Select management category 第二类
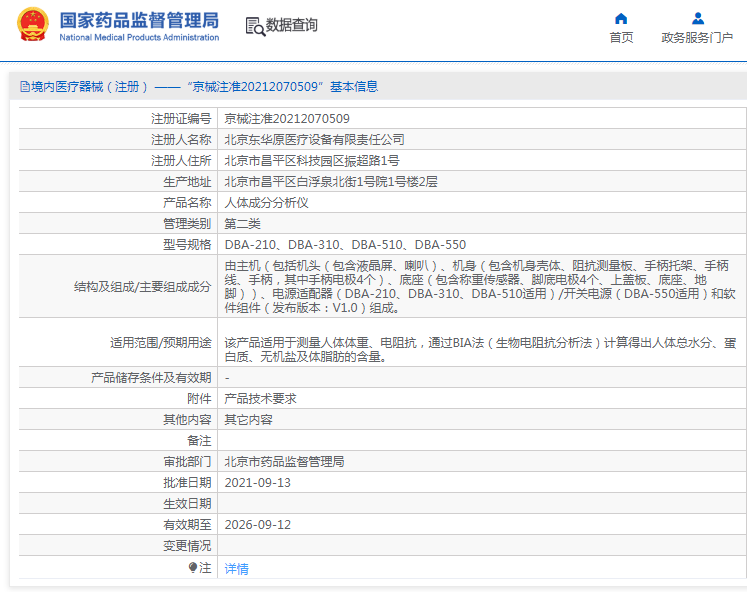747x592 pixels. 242,223
